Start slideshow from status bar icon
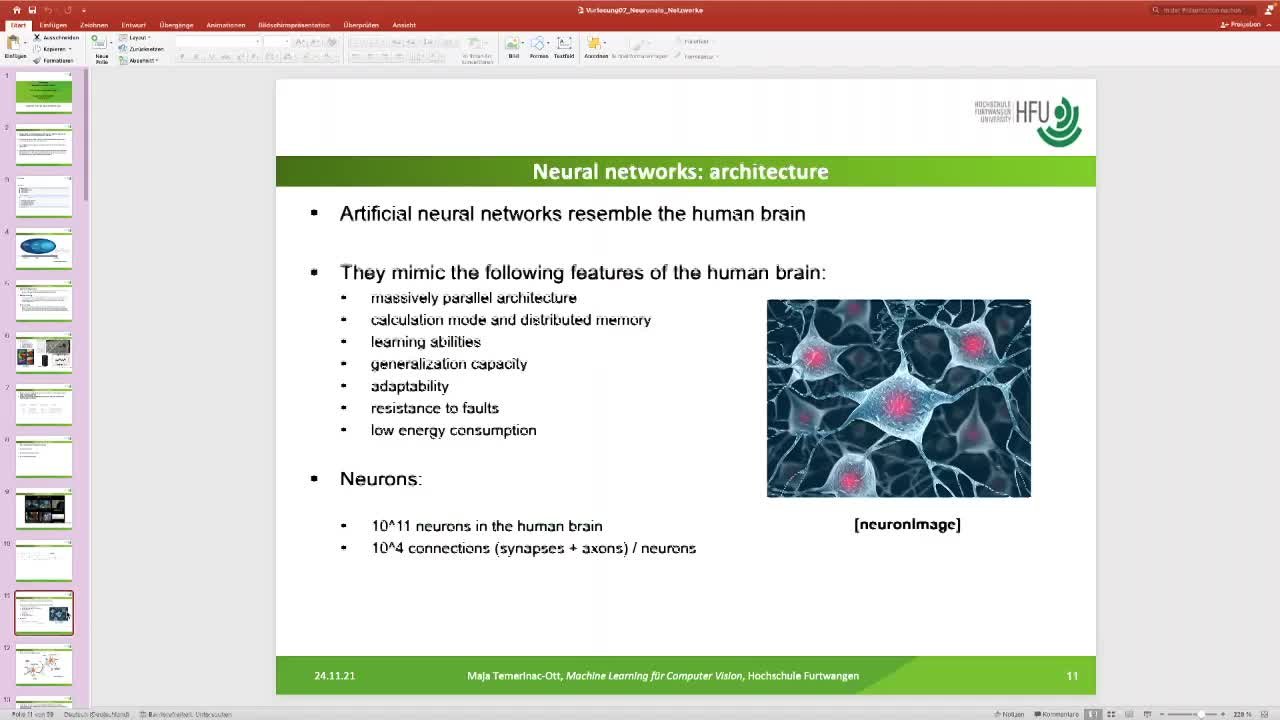The height and width of the screenshot is (720, 1280). click(x=1147, y=714)
